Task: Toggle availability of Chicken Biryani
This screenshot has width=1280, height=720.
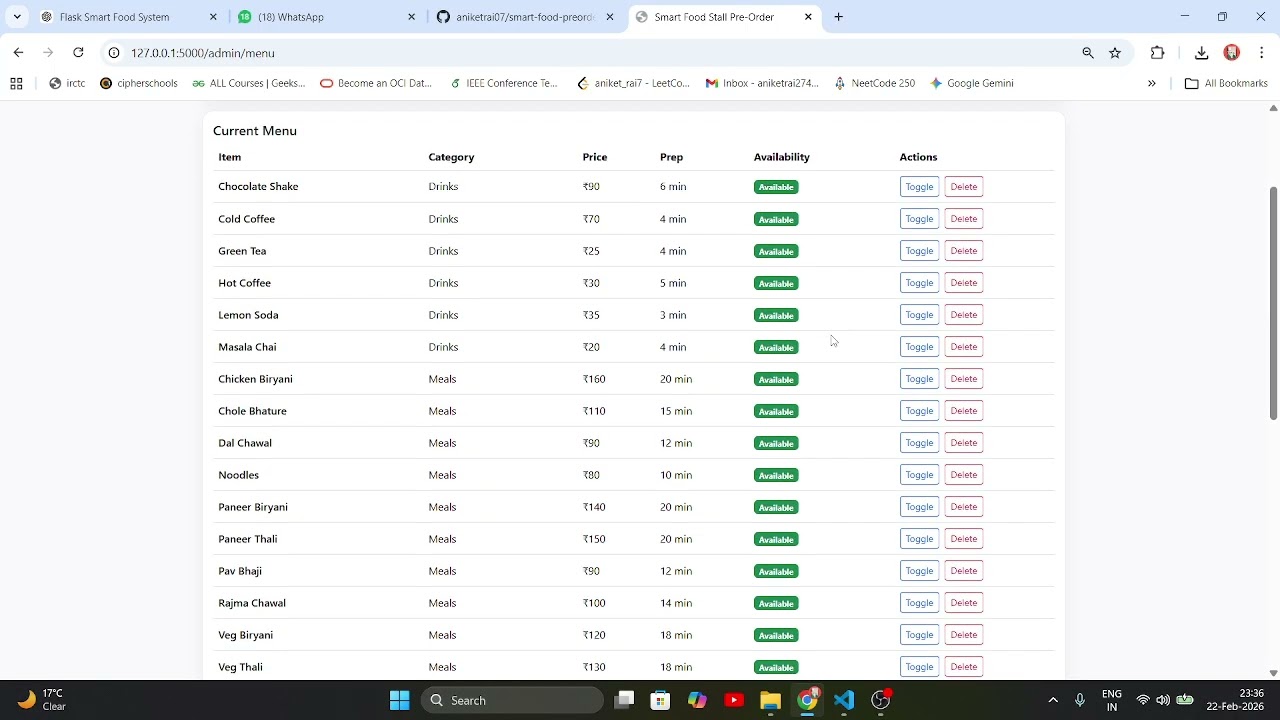Action: point(919,379)
